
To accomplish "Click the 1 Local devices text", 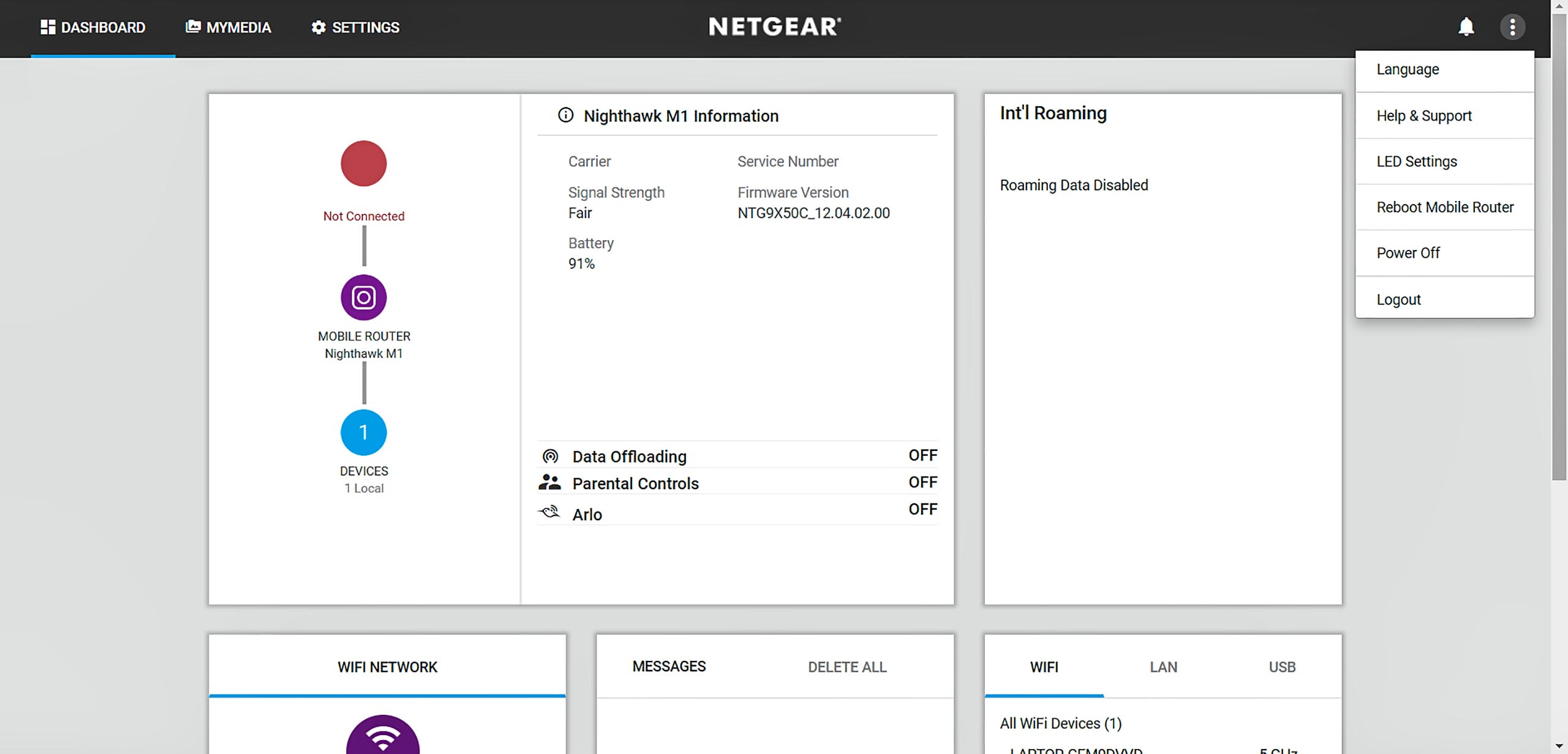I will [364, 488].
